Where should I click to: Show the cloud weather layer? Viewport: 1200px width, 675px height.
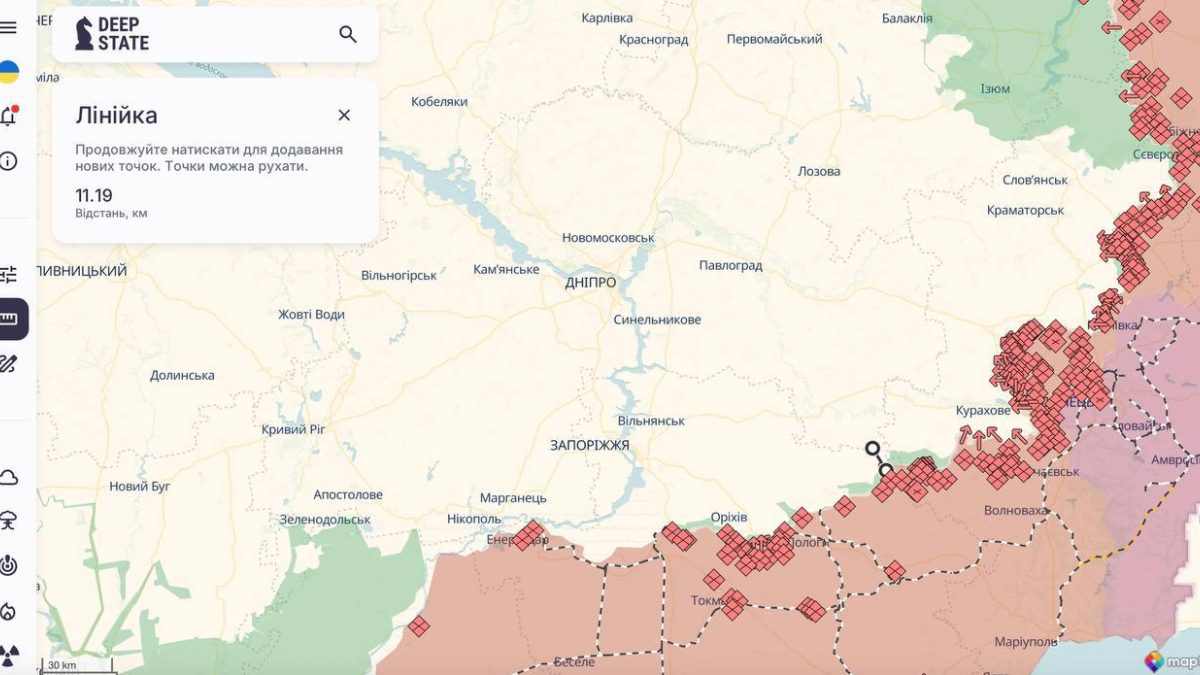(9, 477)
